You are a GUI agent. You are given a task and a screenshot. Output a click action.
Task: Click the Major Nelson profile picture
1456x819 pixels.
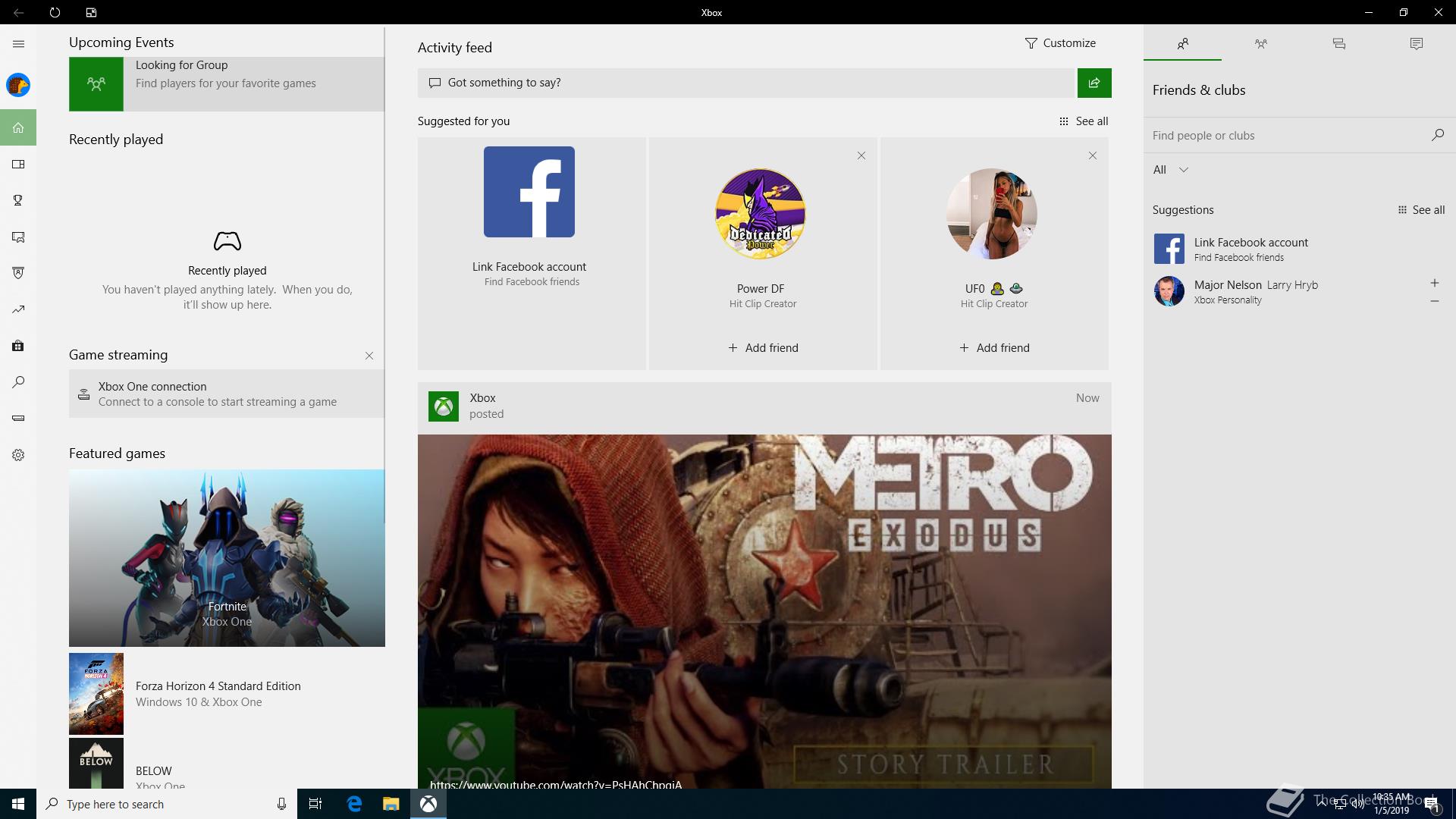1169,291
